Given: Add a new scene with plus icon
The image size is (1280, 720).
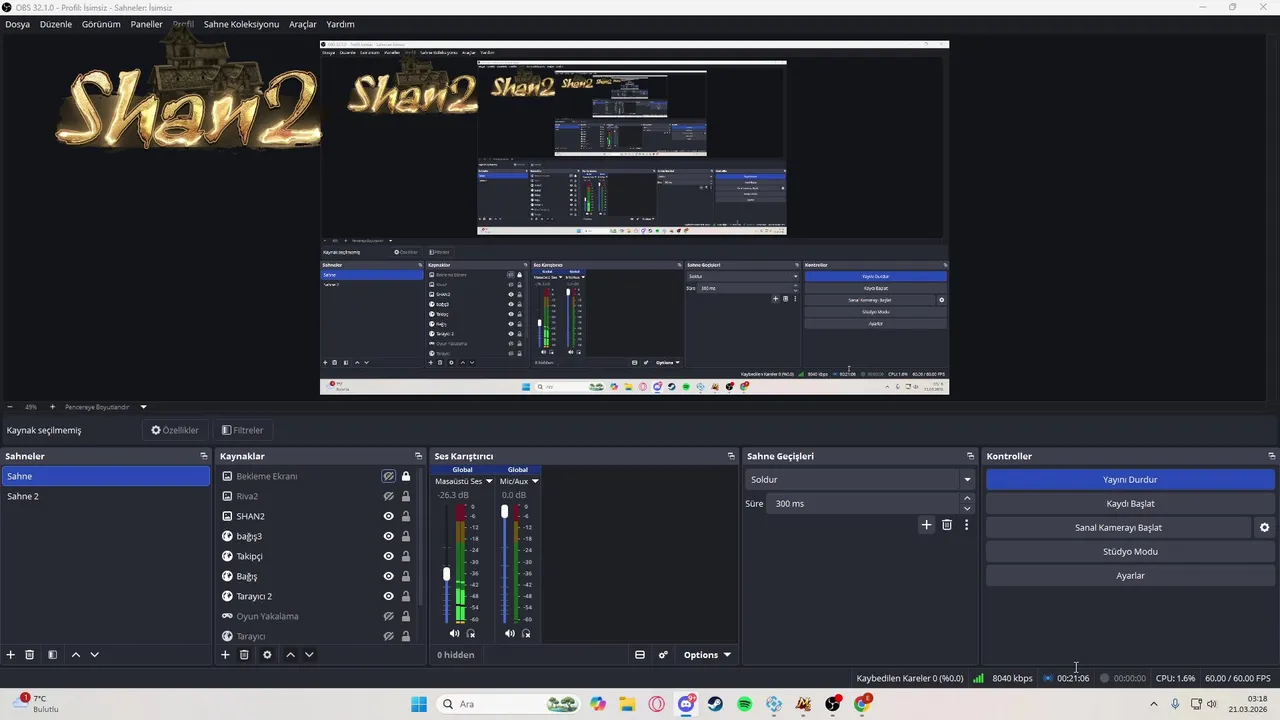Looking at the screenshot, I should (x=11, y=655).
